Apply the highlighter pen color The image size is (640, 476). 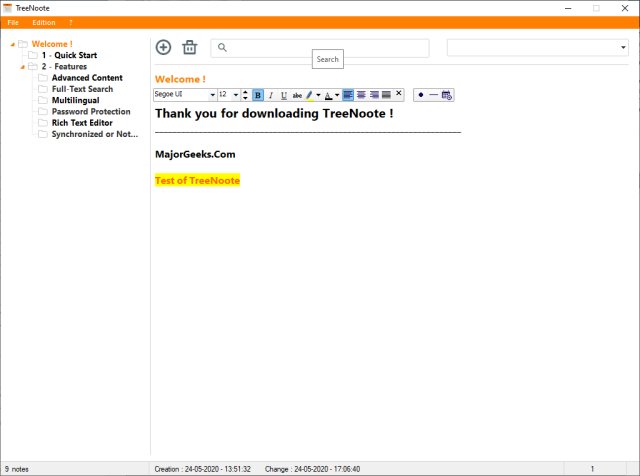point(309,95)
